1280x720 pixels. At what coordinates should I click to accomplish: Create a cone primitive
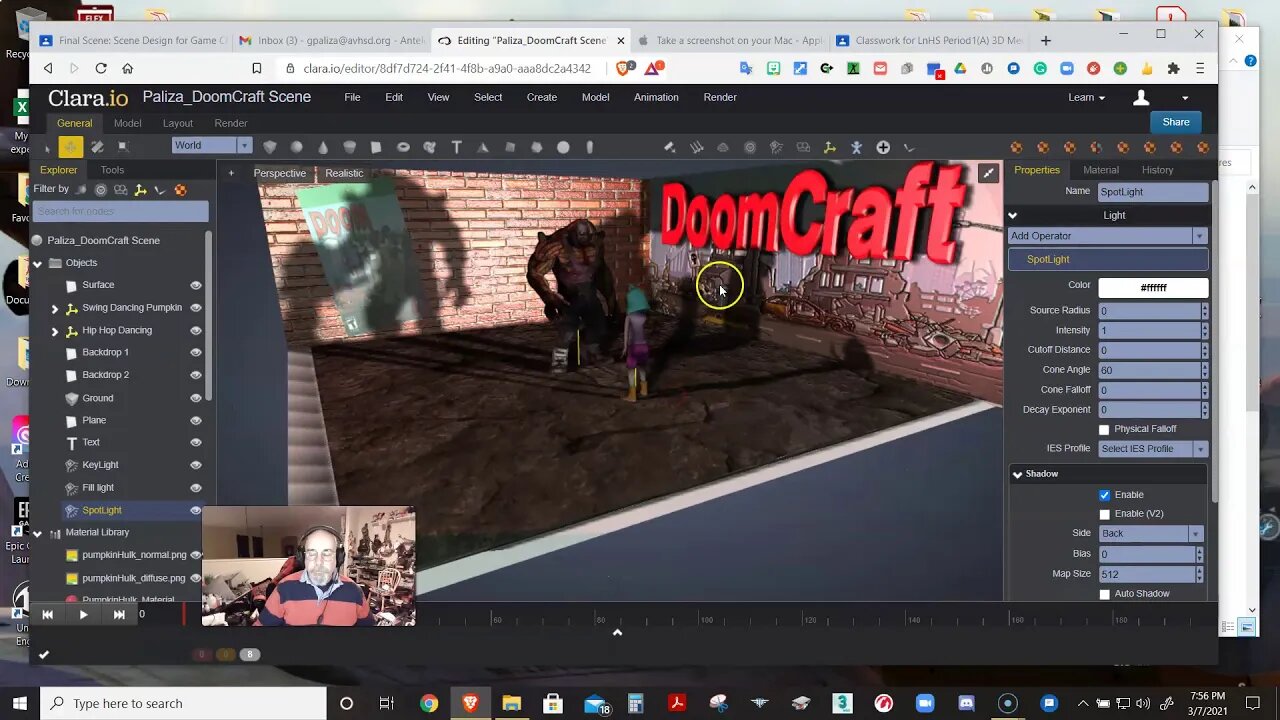tap(323, 147)
